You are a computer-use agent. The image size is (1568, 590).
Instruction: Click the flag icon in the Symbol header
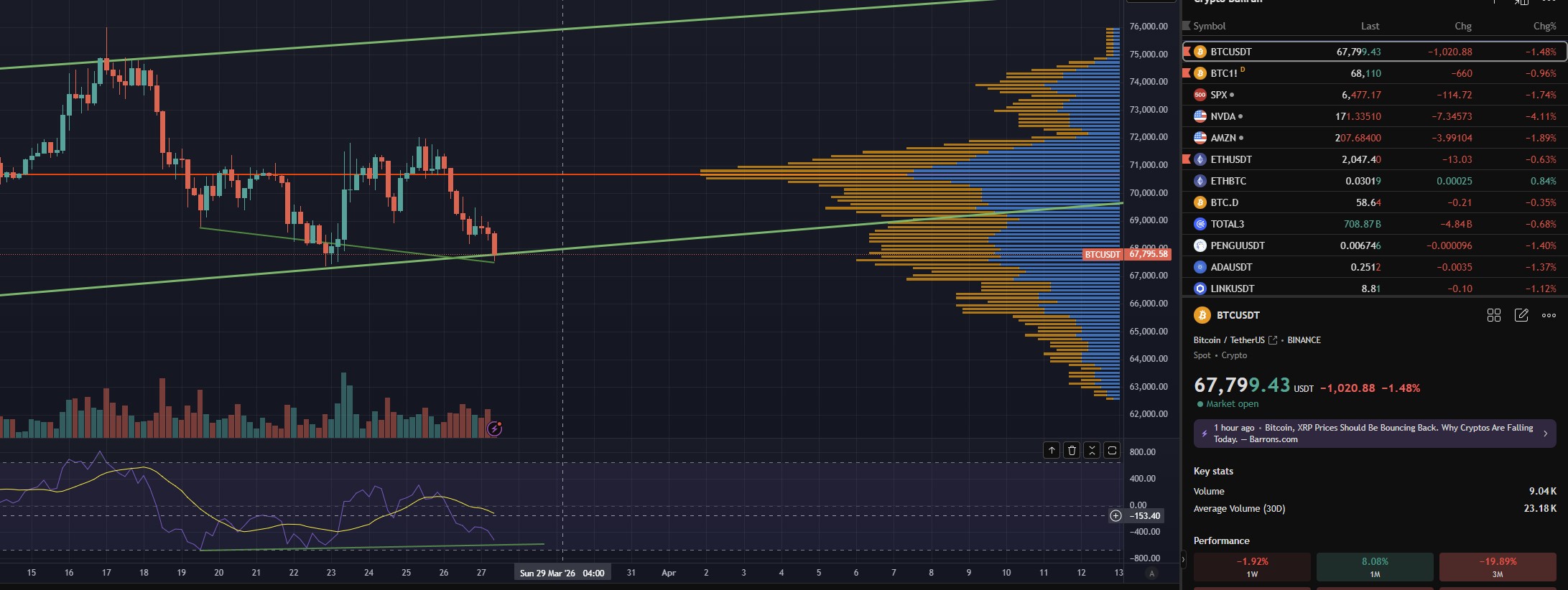click(x=1187, y=26)
